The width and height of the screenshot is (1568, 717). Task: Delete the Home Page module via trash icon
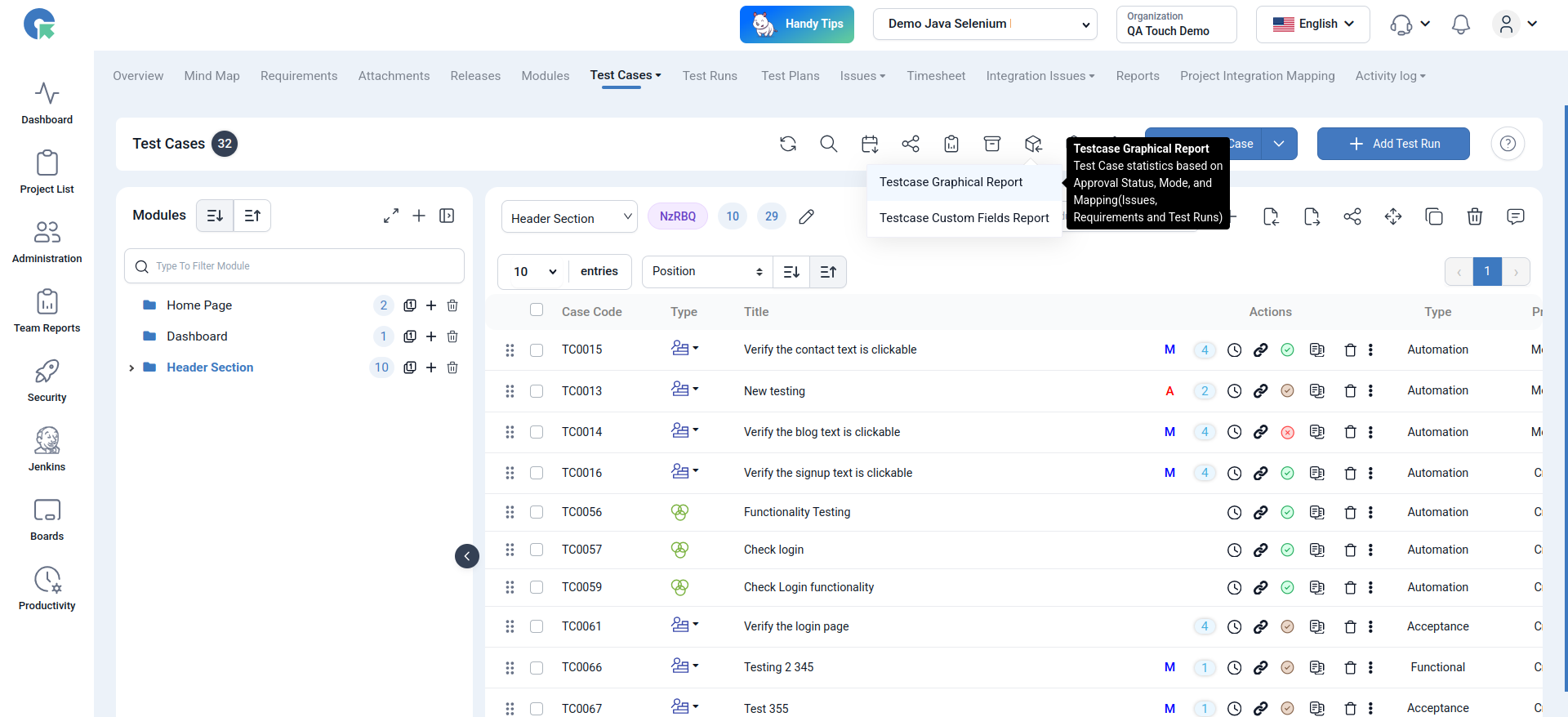(x=452, y=305)
